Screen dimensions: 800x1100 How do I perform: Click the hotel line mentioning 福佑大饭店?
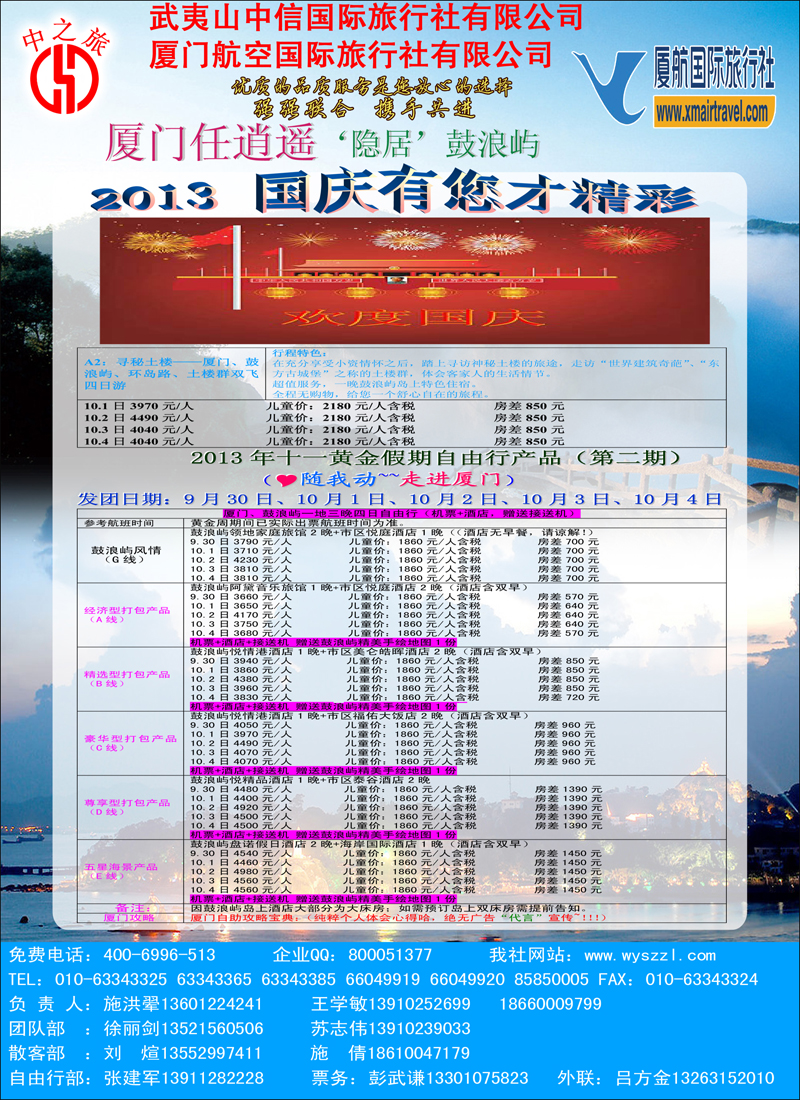[358, 716]
